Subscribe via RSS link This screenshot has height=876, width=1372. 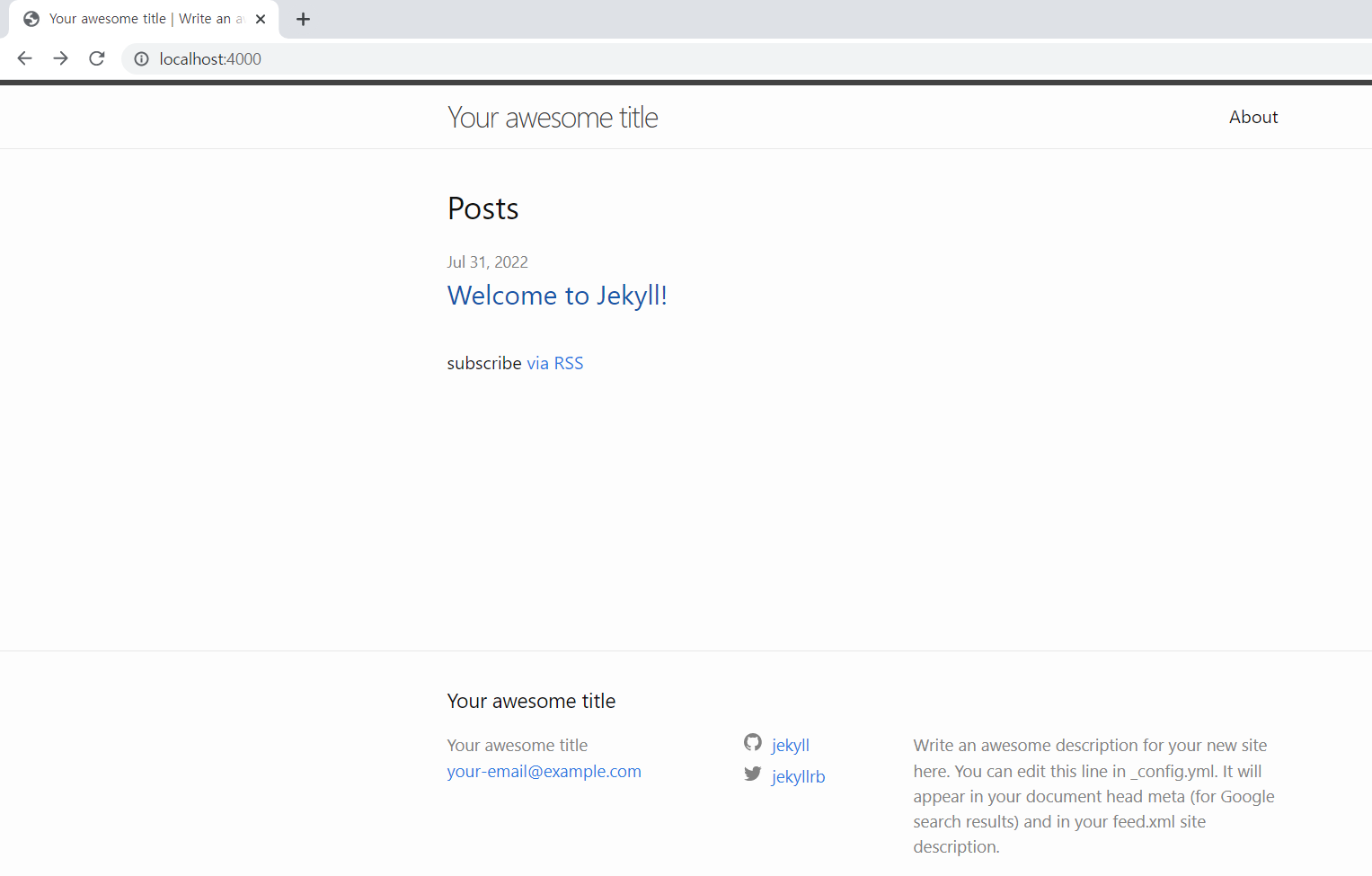click(554, 363)
